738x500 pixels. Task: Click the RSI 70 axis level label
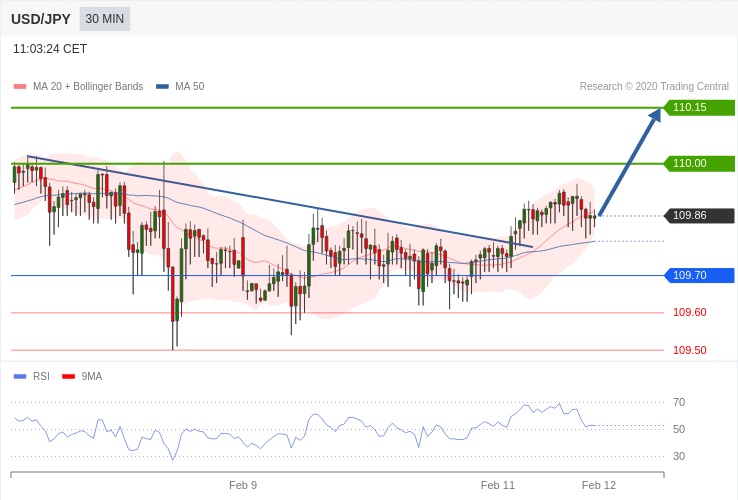pos(679,403)
